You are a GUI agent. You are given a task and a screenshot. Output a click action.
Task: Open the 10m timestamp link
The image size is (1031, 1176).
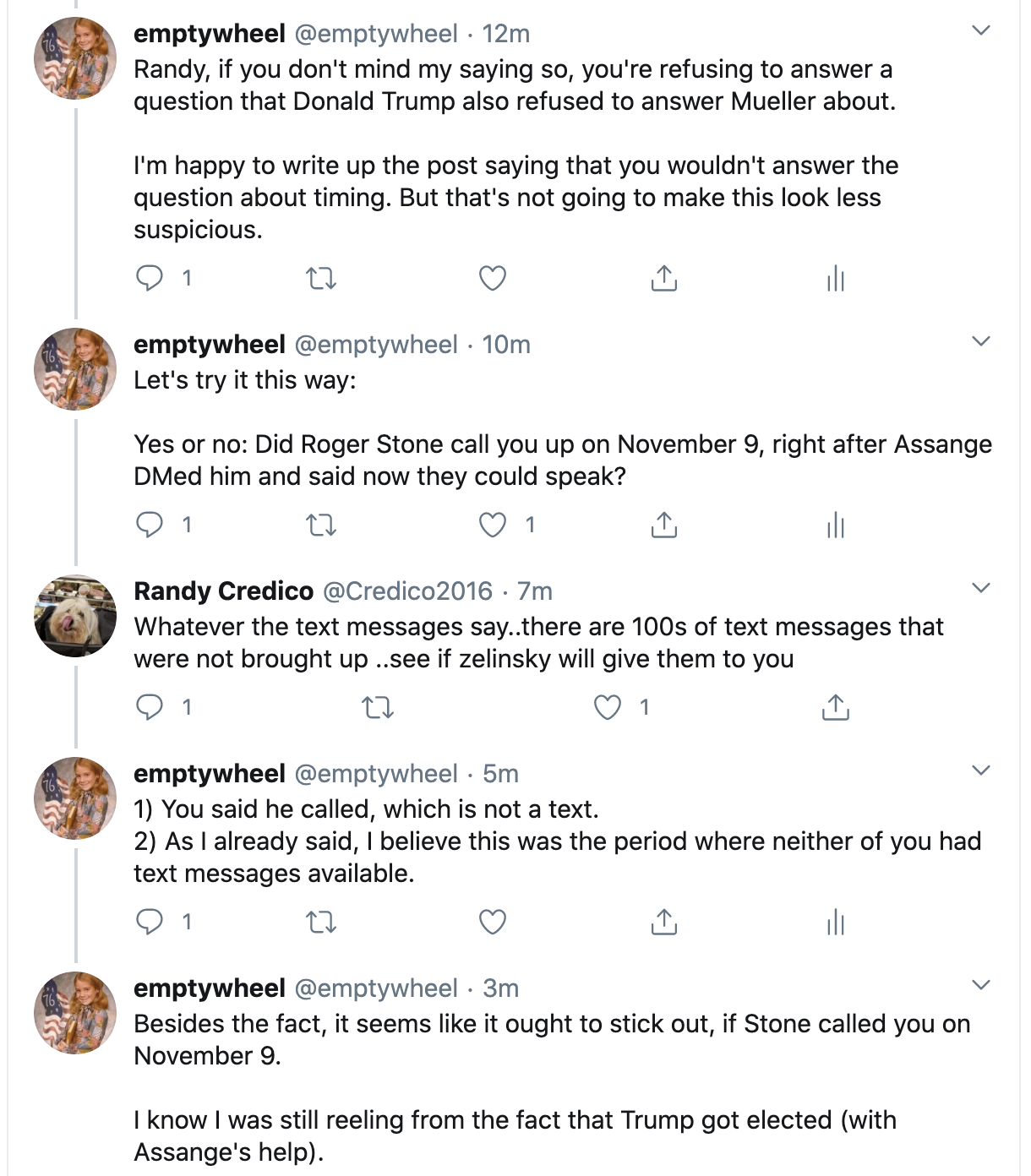coord(506,344)
